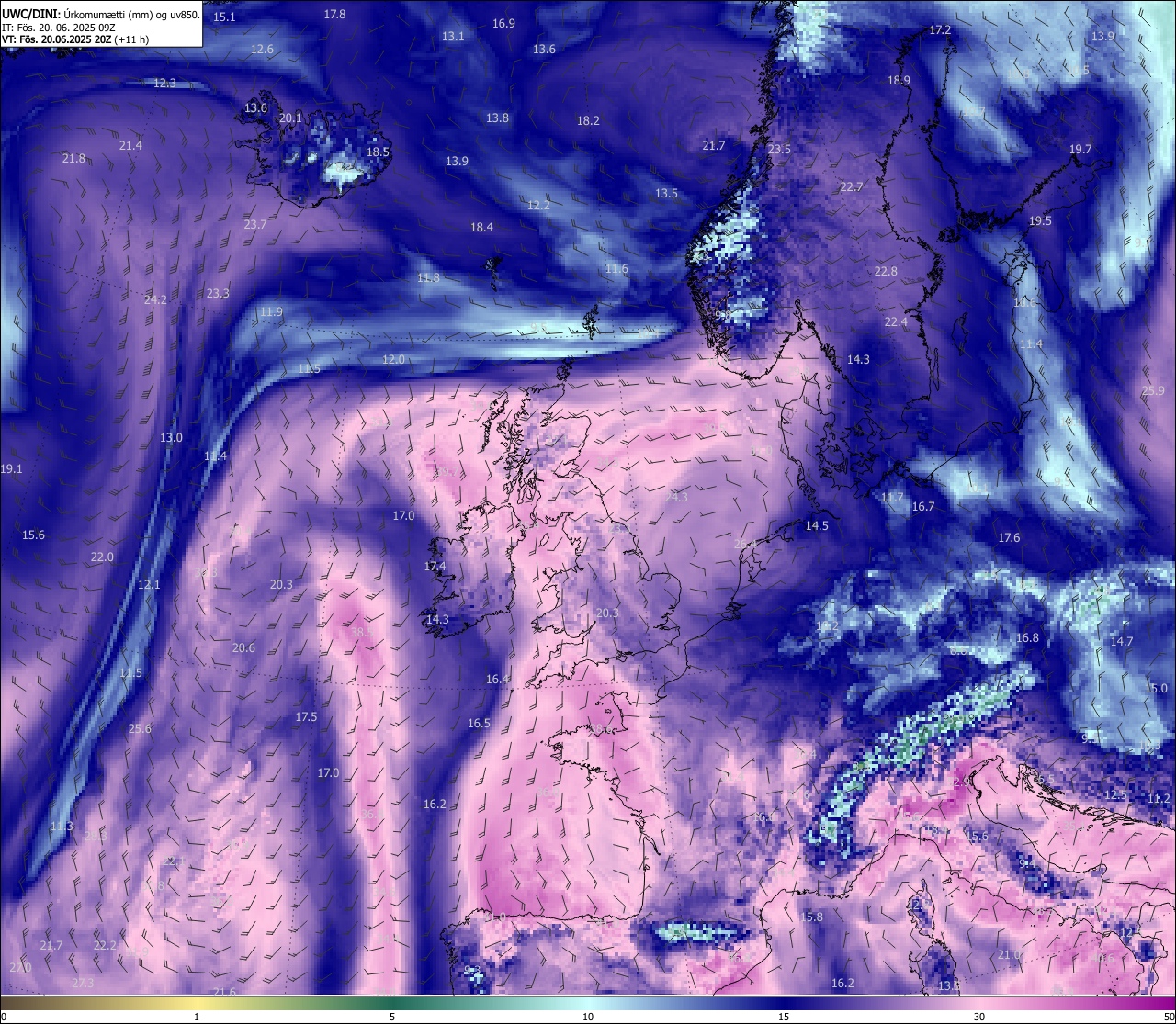Click the 15 tick on the color scale

tap(784, 1017)
